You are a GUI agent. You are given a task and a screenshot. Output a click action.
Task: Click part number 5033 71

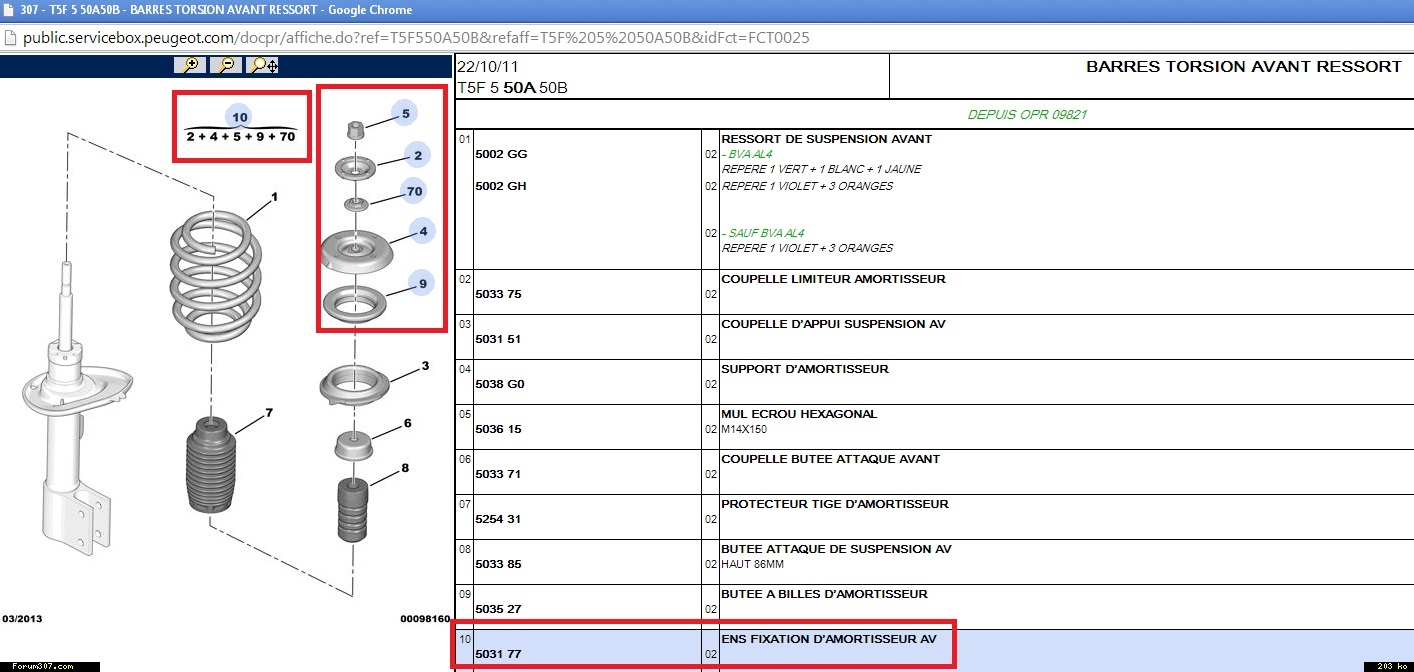[498, 474]
